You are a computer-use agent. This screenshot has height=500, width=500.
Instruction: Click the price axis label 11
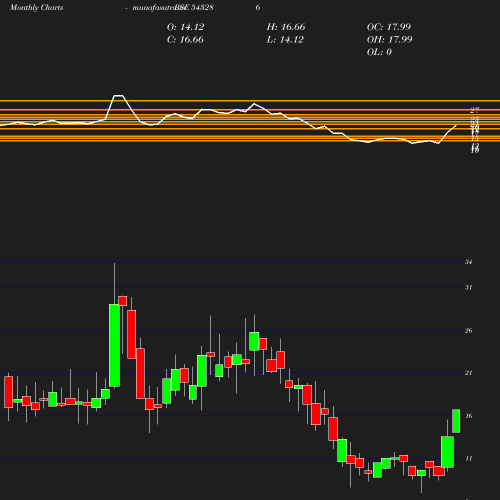[x=469, y=459]
